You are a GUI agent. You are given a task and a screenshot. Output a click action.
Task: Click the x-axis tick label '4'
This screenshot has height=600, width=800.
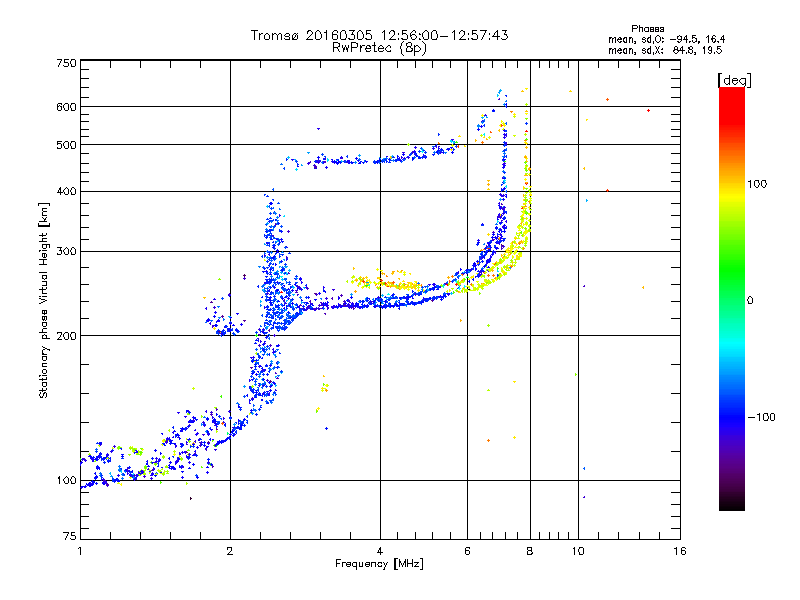(x=380, y=551)
